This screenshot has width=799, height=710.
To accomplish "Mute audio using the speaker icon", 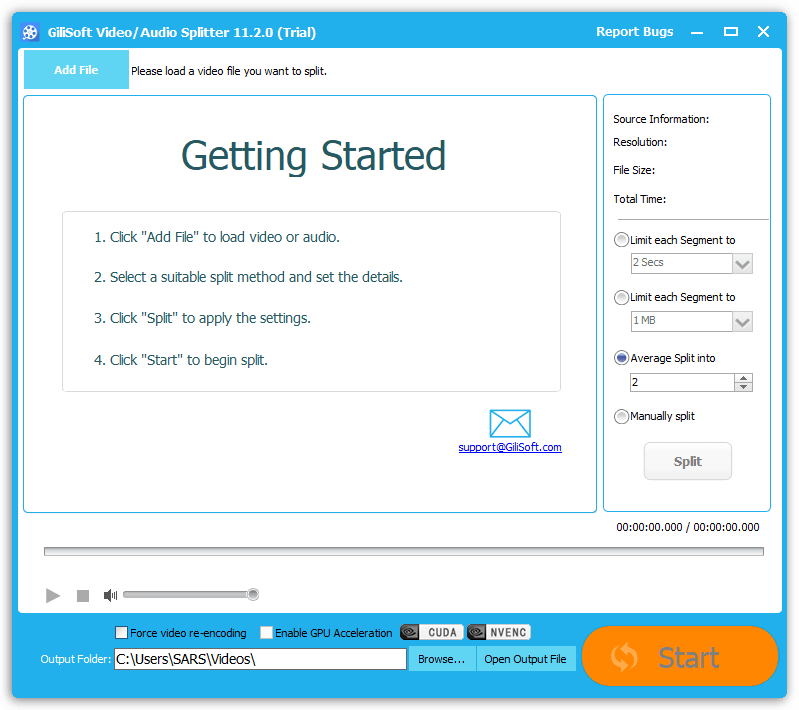I will pyautogui.click(x=110, y=596).
